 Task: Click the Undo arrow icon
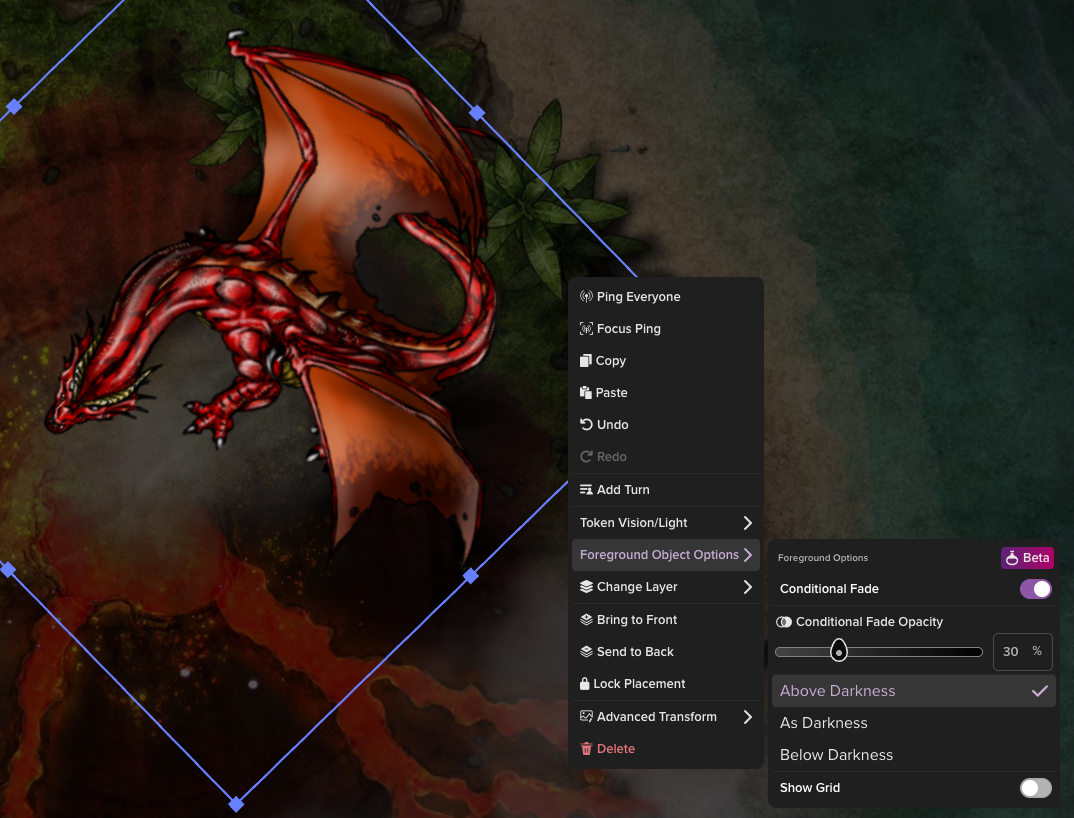(x=586, y=425)
